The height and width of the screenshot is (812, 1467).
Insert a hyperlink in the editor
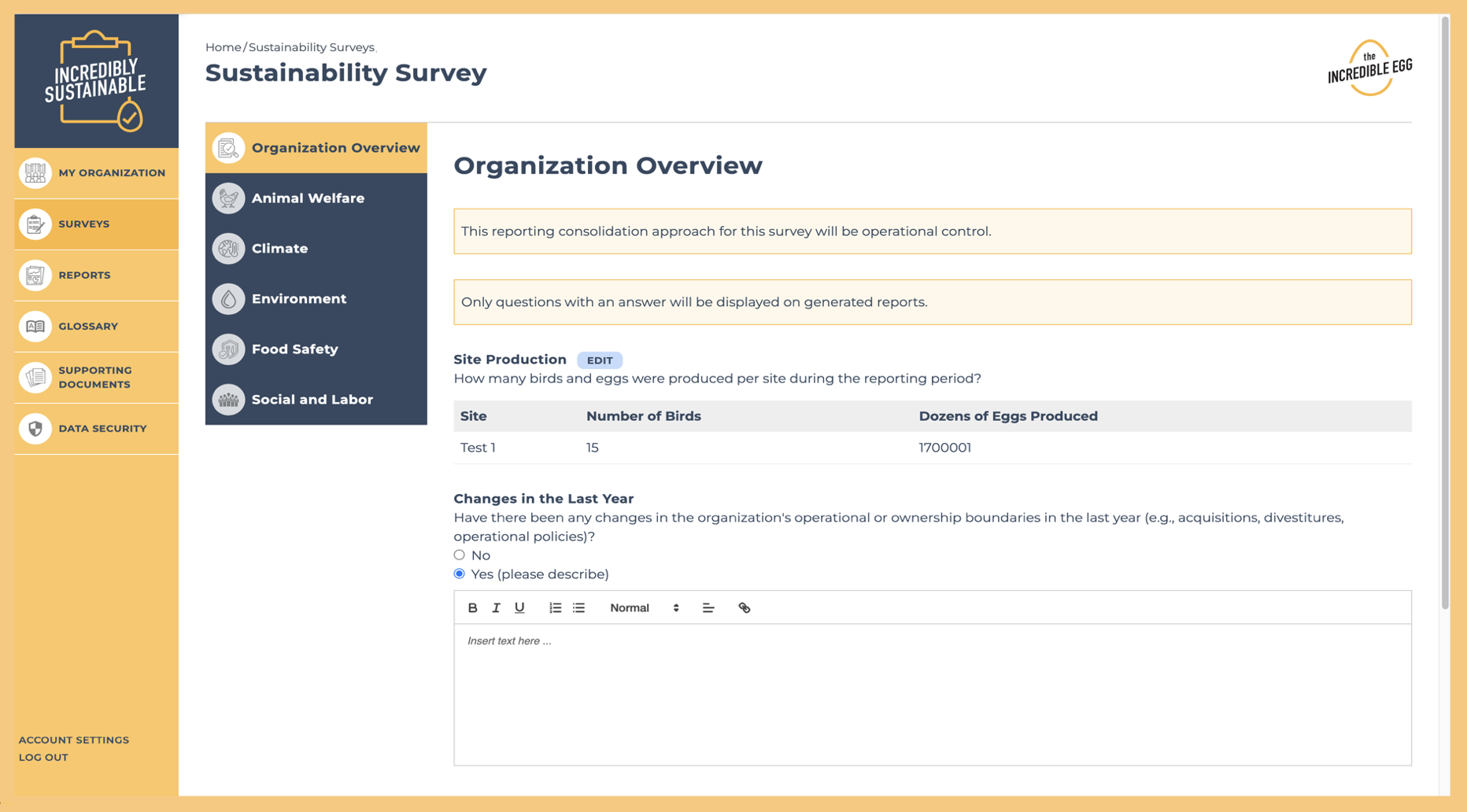coord(744,607)
